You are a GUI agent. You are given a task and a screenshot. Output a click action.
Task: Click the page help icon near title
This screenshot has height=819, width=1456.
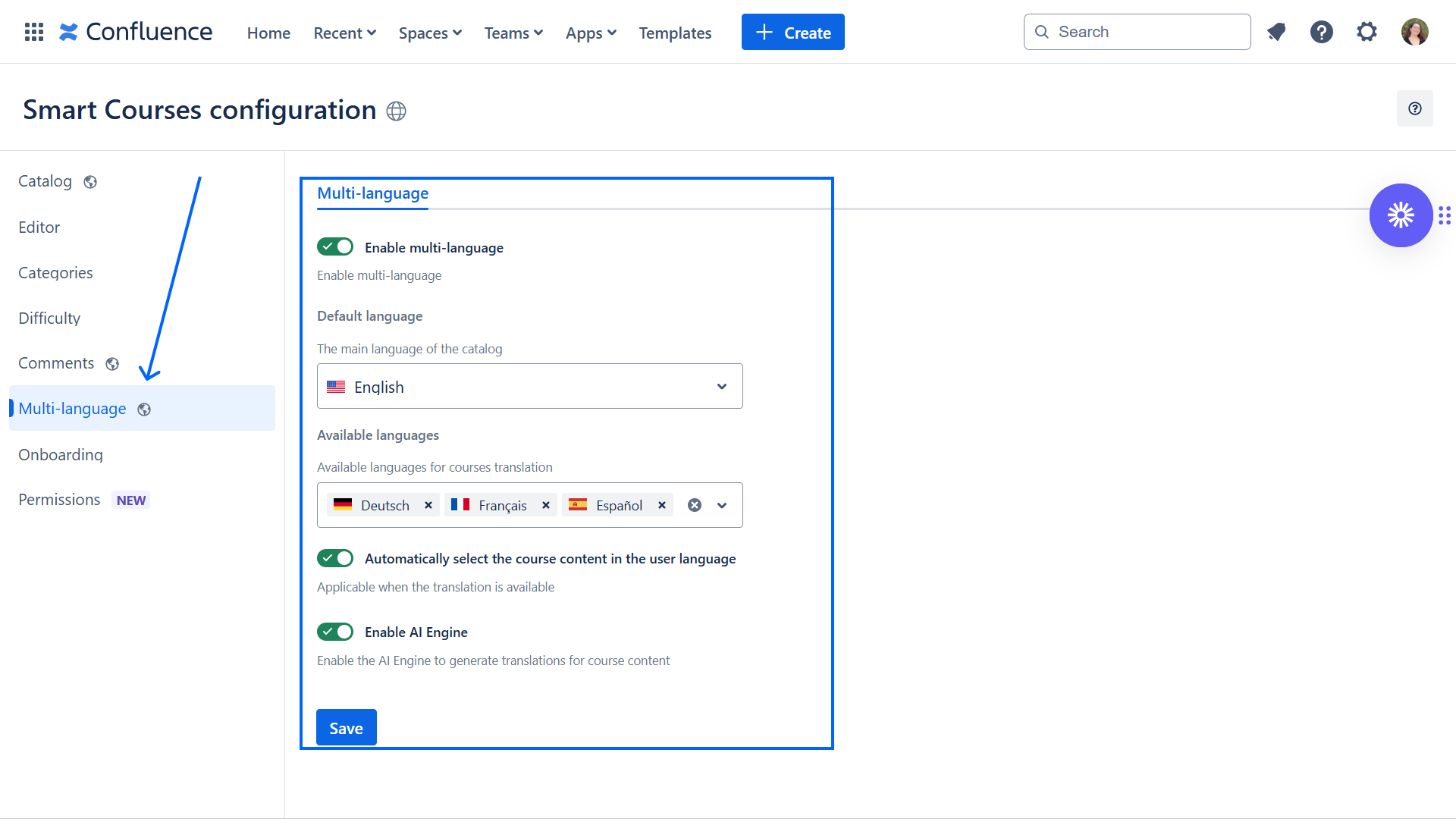(x=1414, y=108)
